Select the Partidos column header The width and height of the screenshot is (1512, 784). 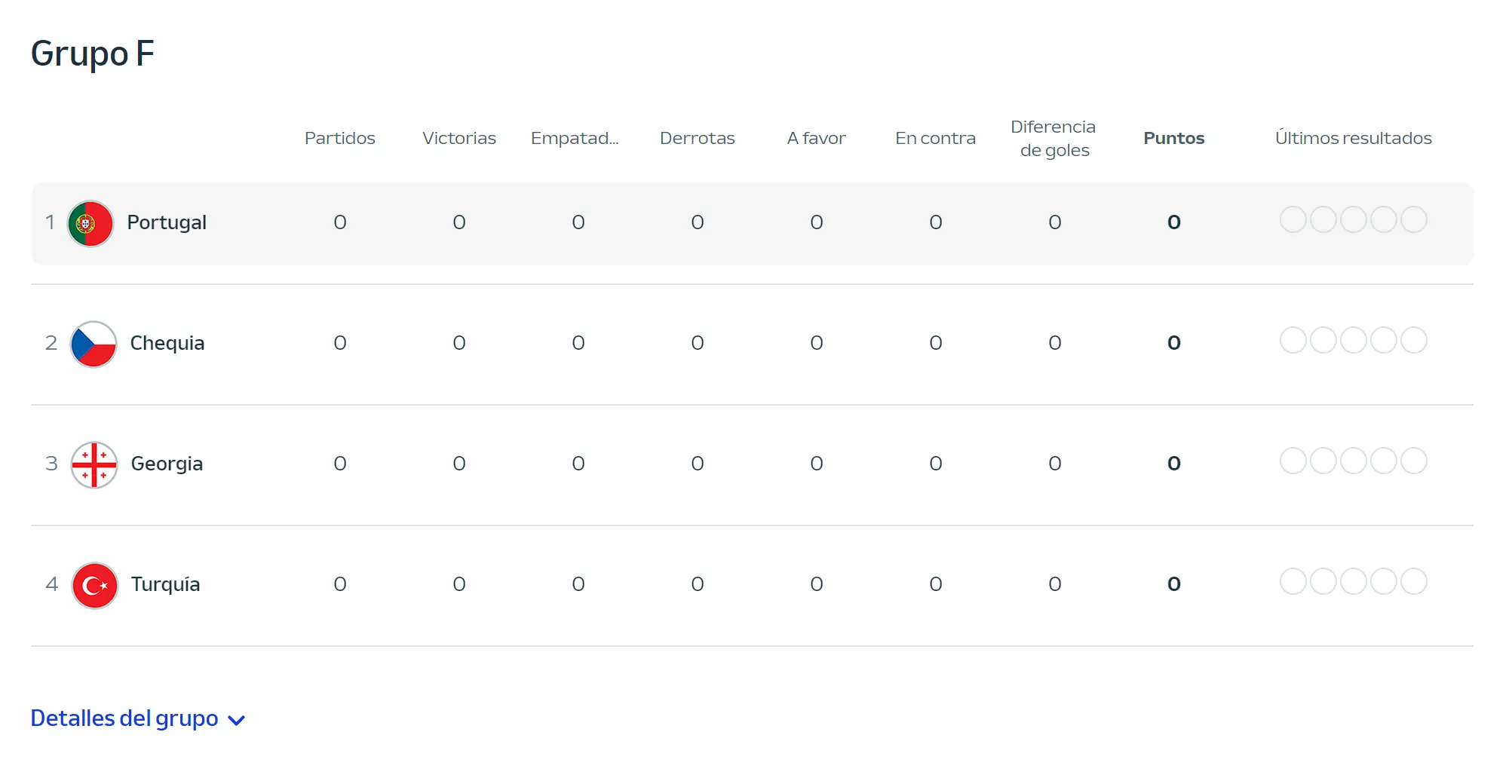tap(340, 138)
